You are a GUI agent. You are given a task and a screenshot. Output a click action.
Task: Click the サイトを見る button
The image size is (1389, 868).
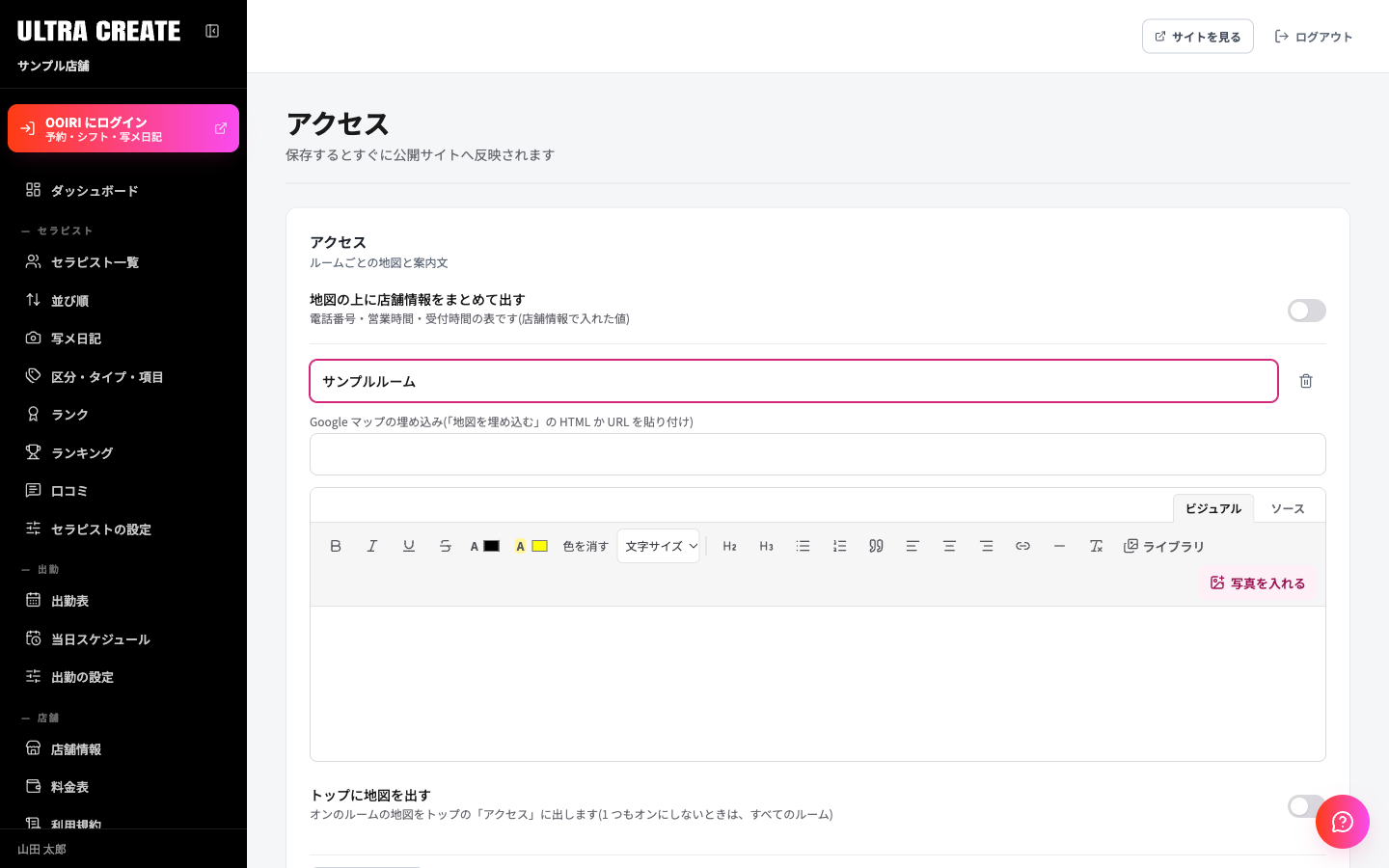[1198, 37]
